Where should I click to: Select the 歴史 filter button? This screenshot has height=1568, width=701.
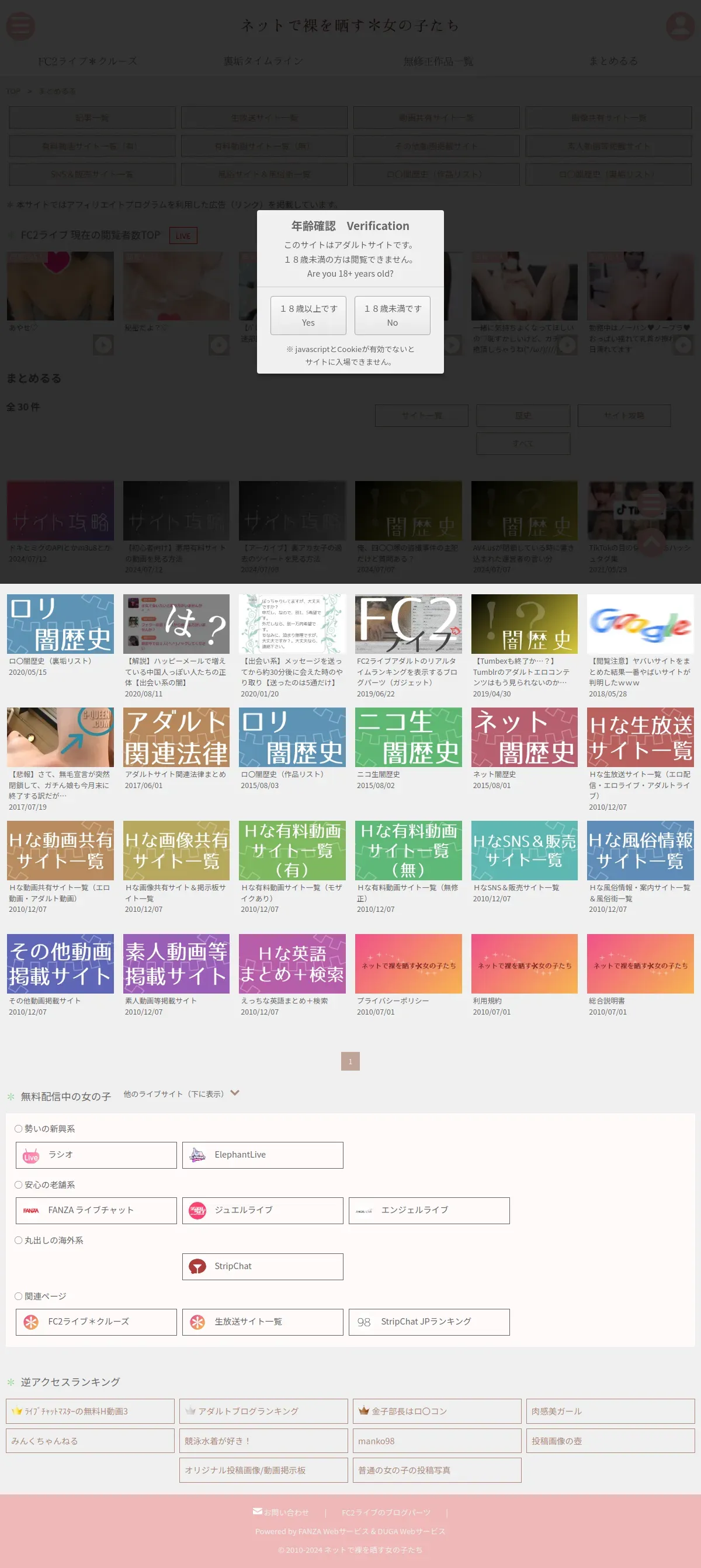click(x=523, y=416)
